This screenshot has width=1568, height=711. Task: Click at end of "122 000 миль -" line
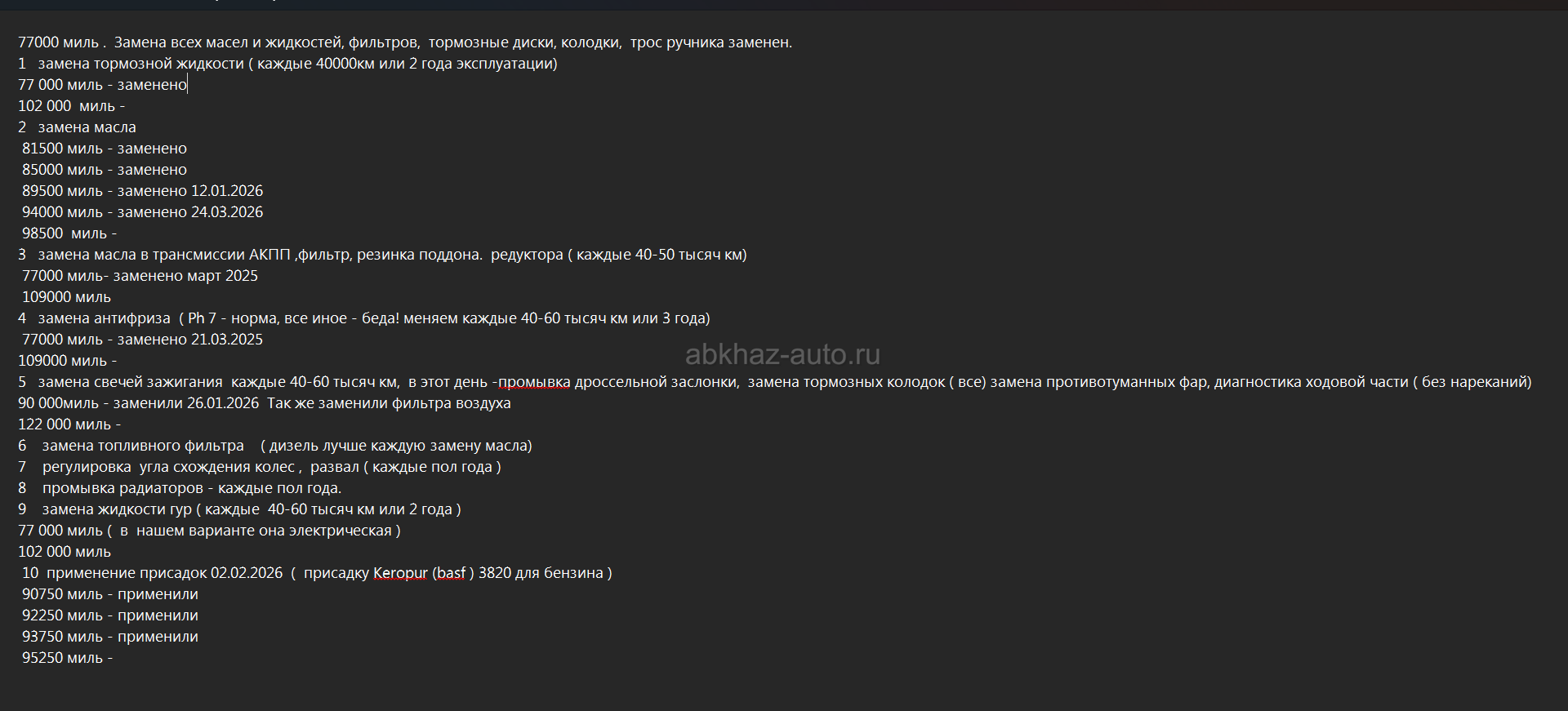(x=122, y=424)
